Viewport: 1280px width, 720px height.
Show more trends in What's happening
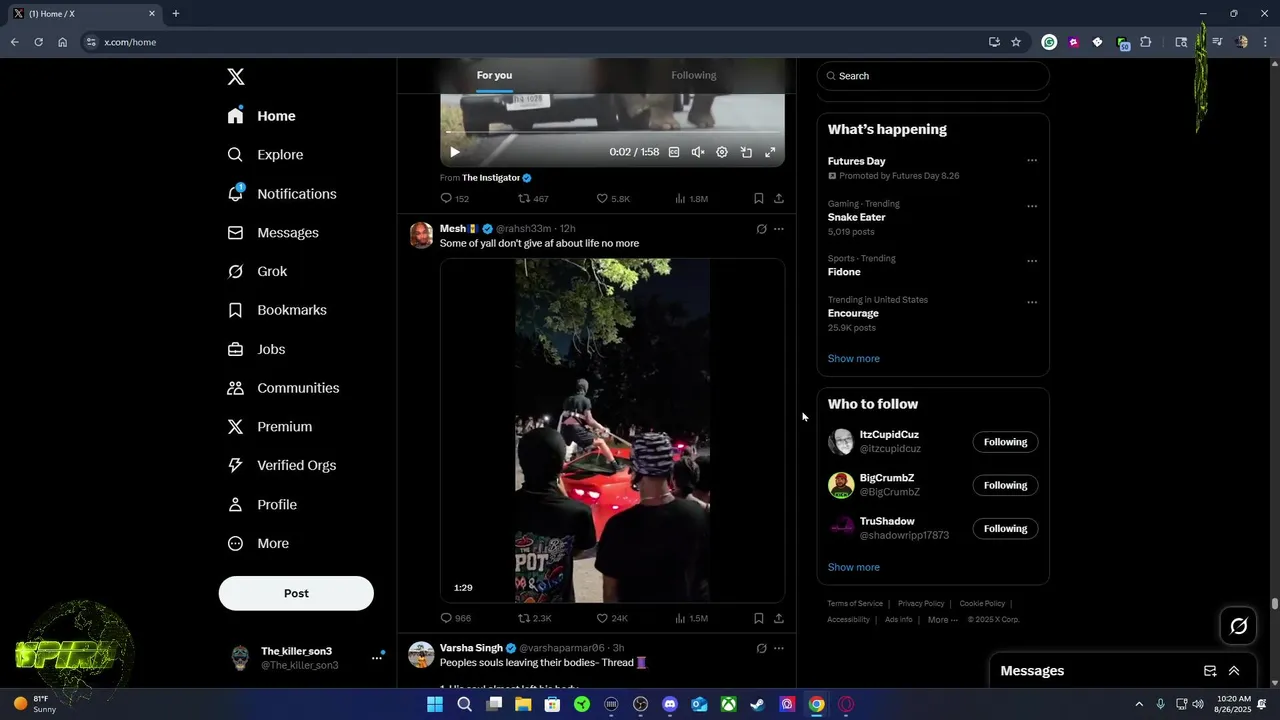tap(854, 359)
